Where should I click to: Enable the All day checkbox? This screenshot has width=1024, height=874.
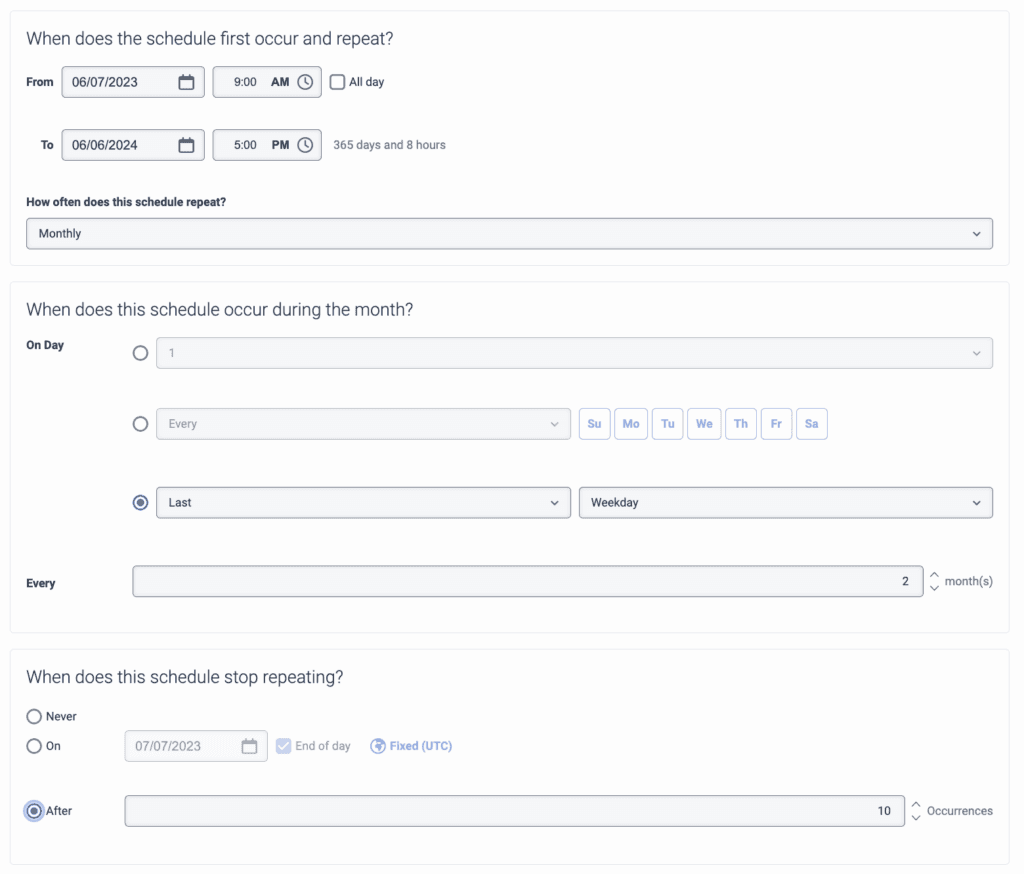click(x=338, y=82)
